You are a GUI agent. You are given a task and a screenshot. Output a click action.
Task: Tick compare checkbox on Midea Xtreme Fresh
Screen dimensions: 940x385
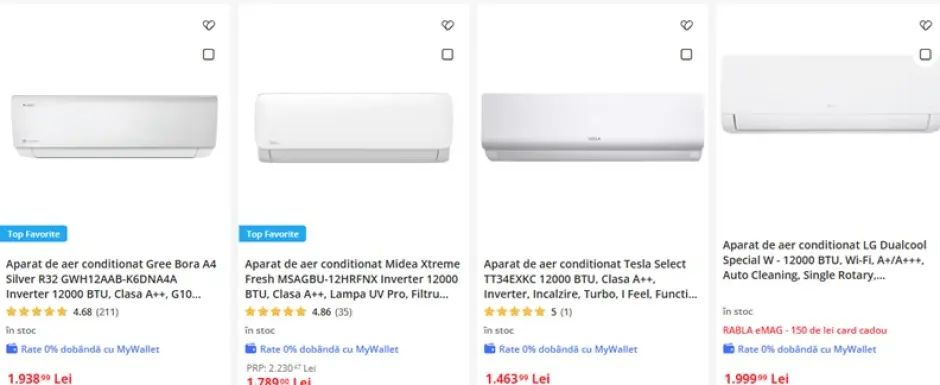(x=447, y=55)
